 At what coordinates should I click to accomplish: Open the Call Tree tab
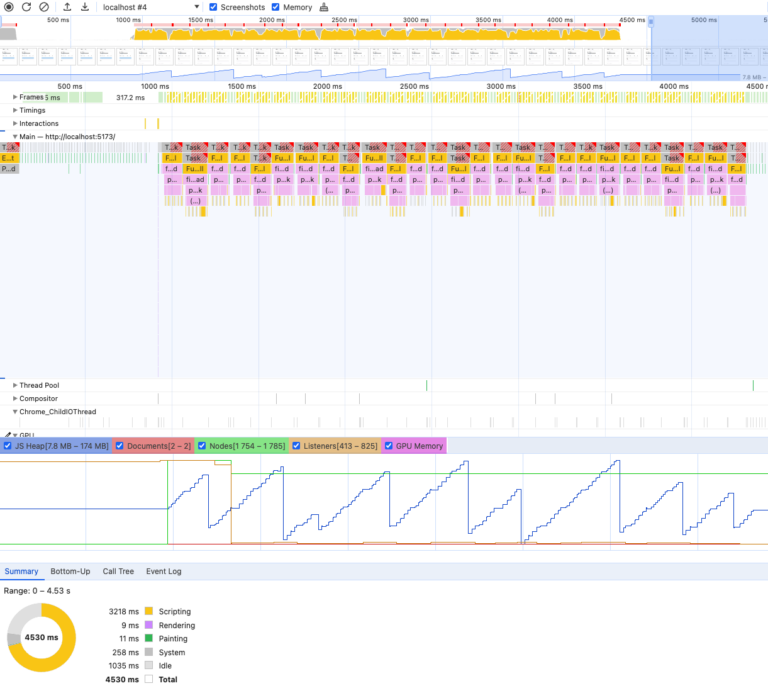118,572
